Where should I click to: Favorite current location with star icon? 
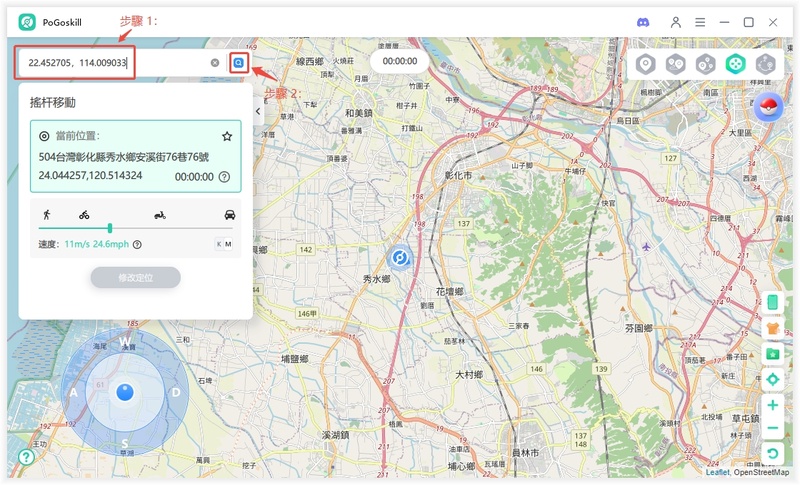[x=227, y=136]
